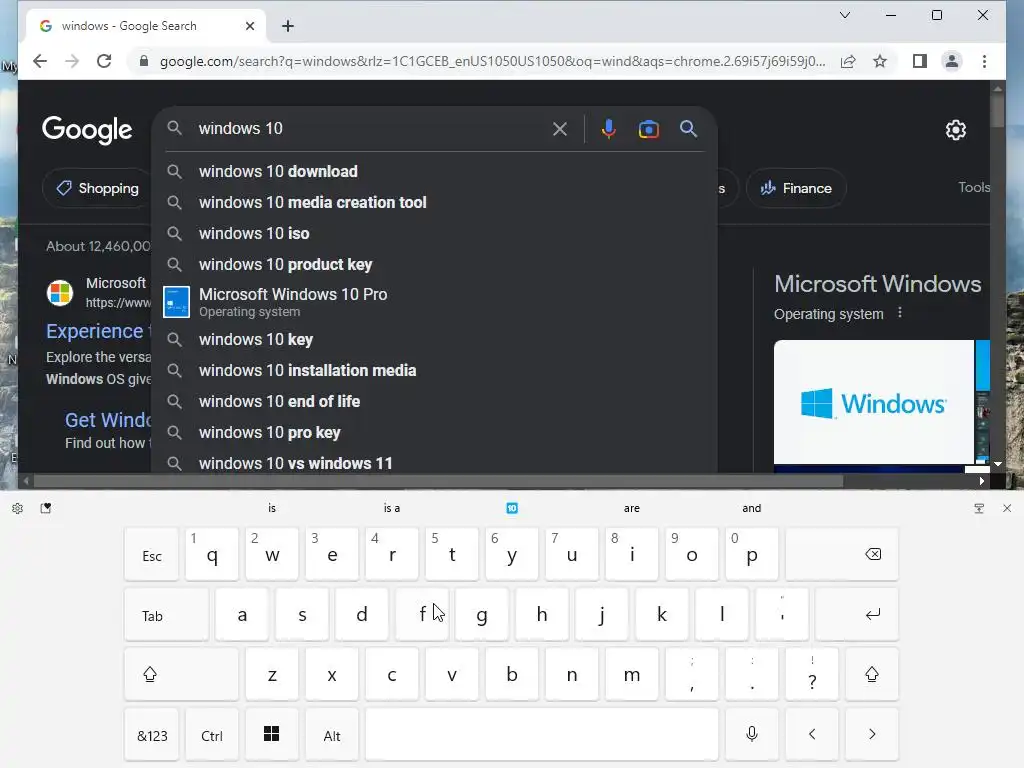Toggle the Ctrl key
The width and height of the screenshot is (1024, 768).
coord(212,735)
